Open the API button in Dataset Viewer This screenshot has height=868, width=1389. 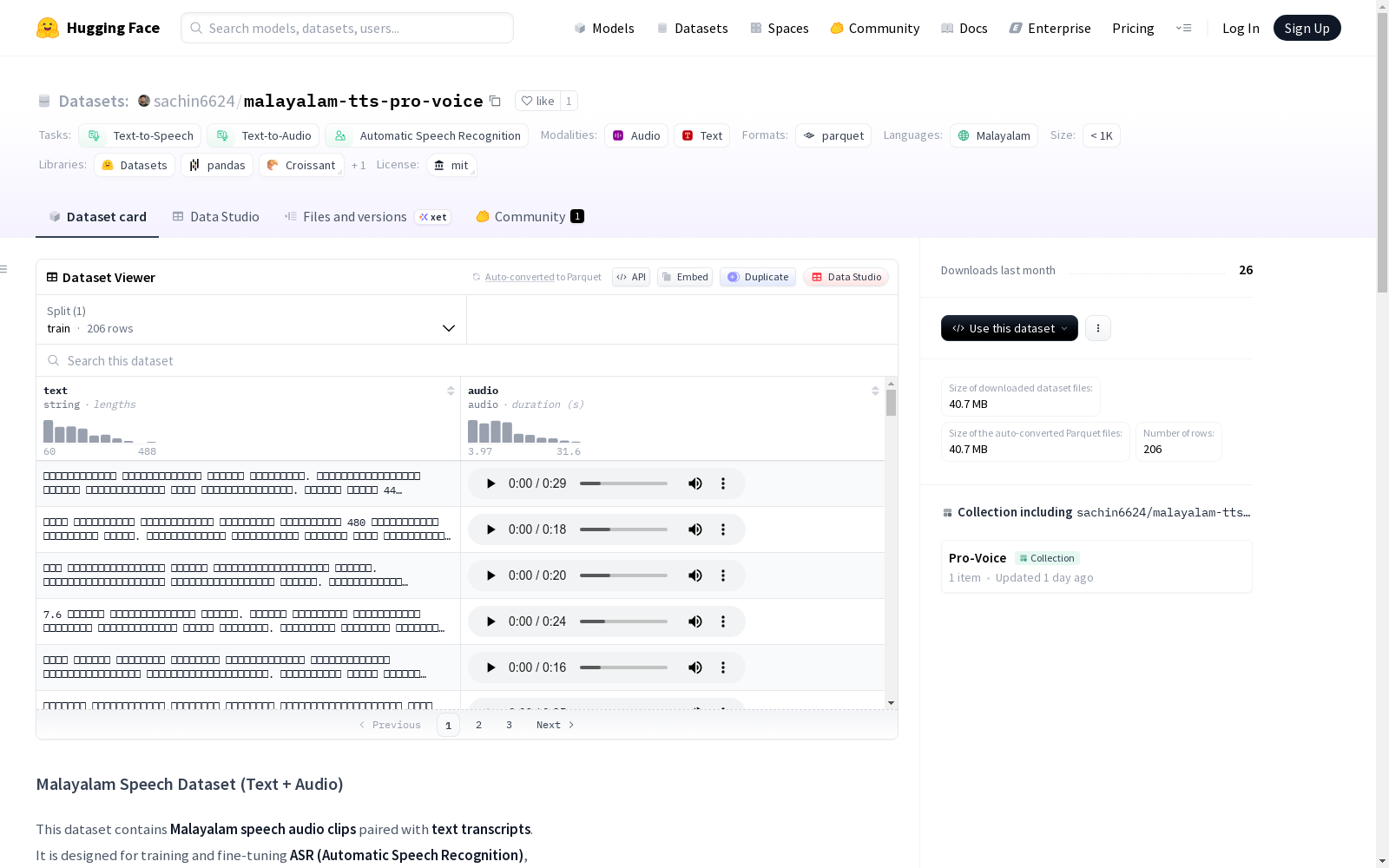point(631,277)
